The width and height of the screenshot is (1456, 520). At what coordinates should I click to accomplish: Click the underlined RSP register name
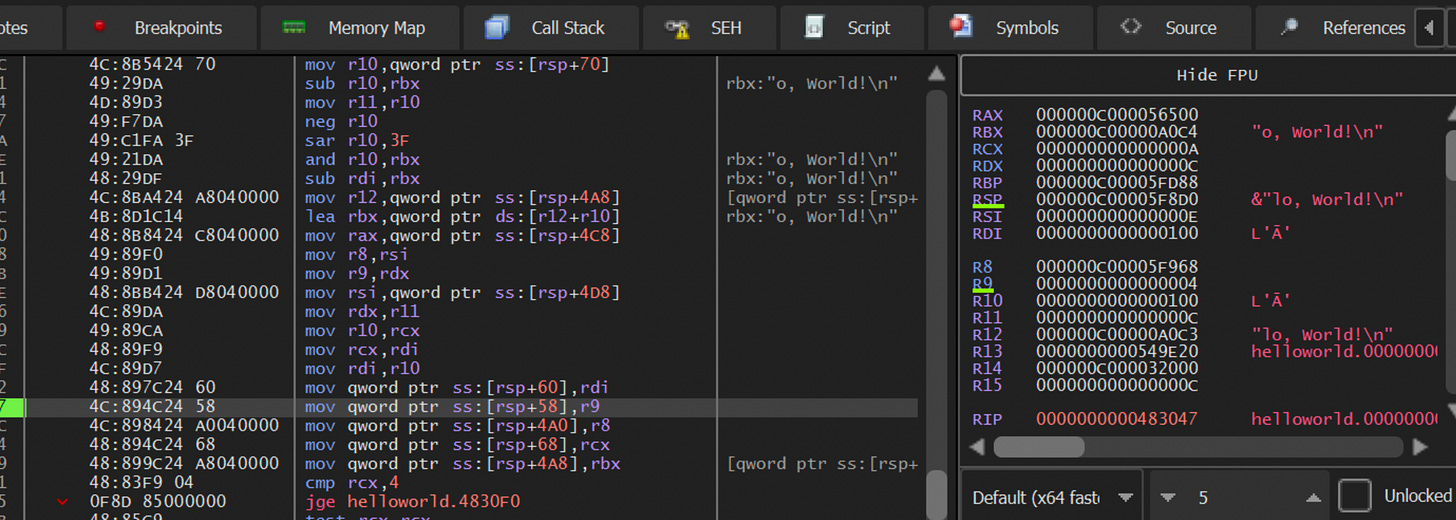click(988, 200)
